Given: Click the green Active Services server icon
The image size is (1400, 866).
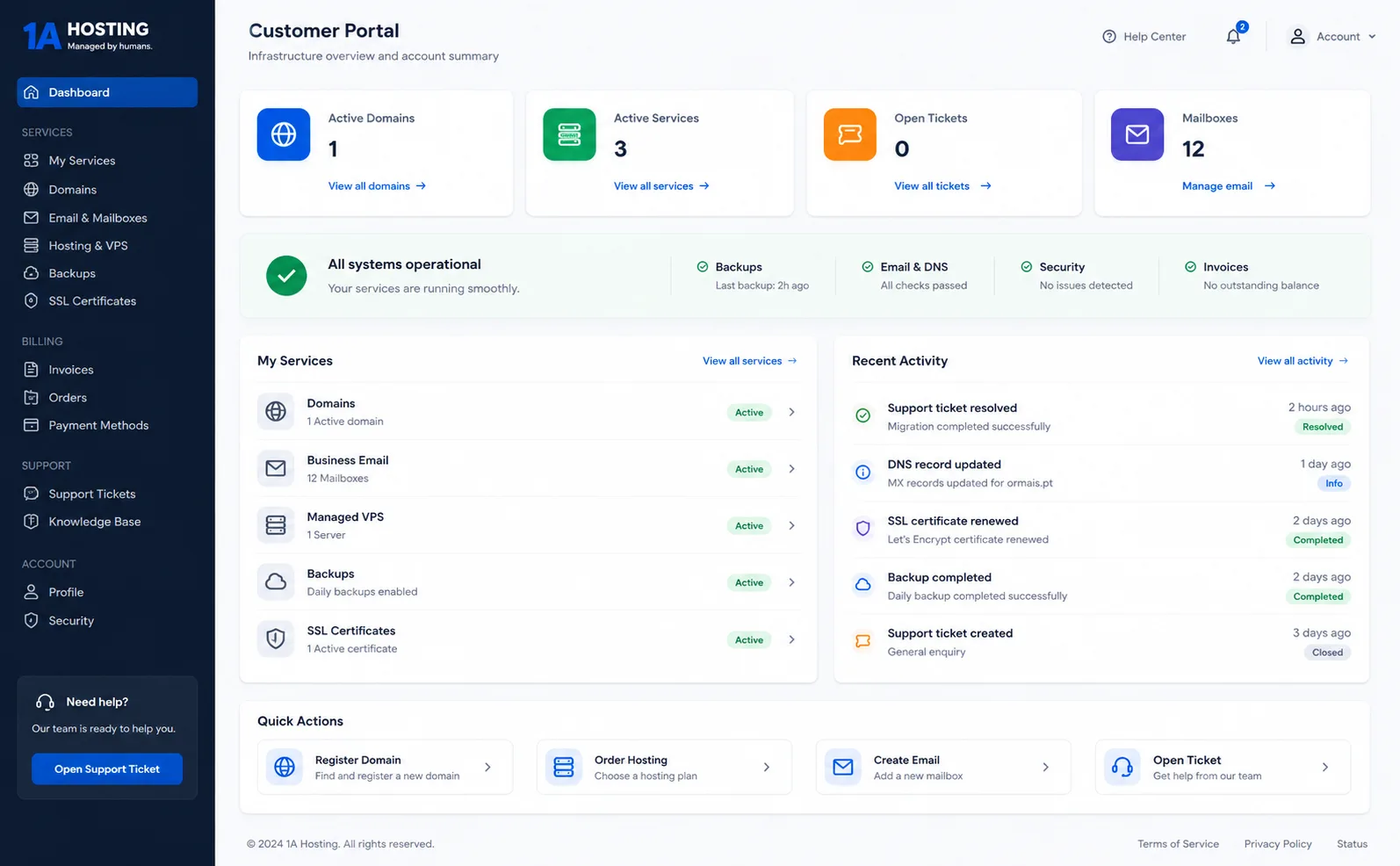Looking at the screenshot, I should click(569, 134).
